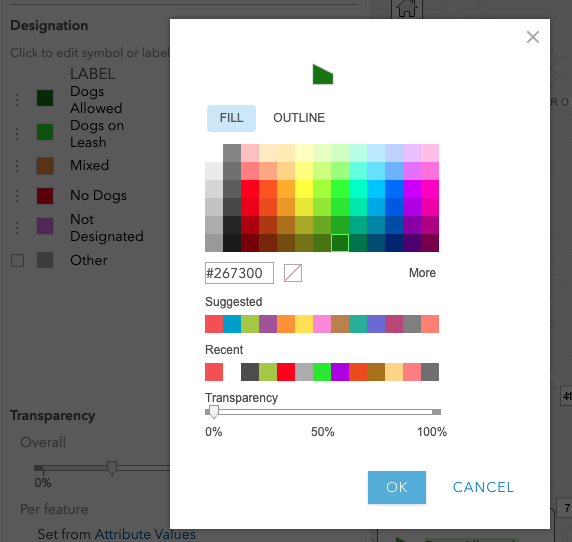Click the Mixed brown symbol square
The height and width of the screenshot is (542, 572).
point(45,166)
